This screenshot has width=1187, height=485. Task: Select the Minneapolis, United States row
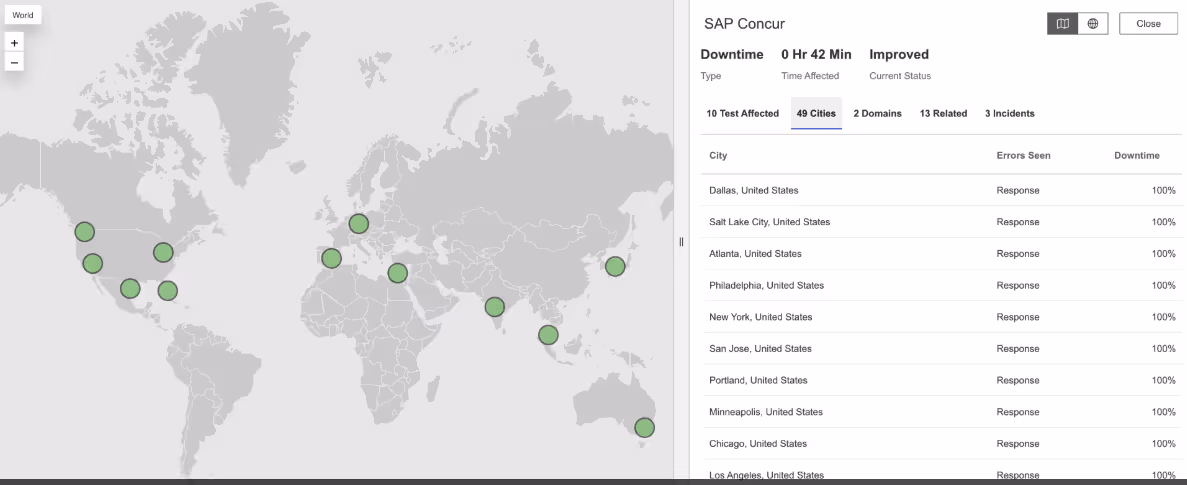click(x=941, y=412)
